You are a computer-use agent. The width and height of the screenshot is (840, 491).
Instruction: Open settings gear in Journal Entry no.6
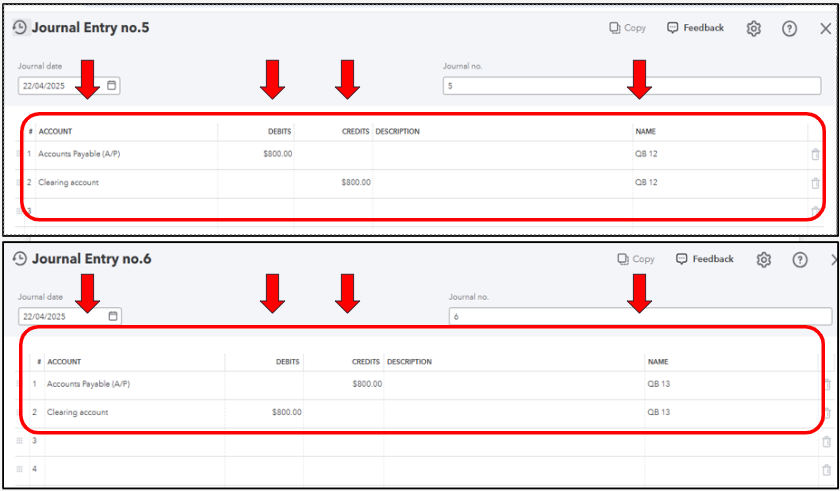tap(763, 260)
